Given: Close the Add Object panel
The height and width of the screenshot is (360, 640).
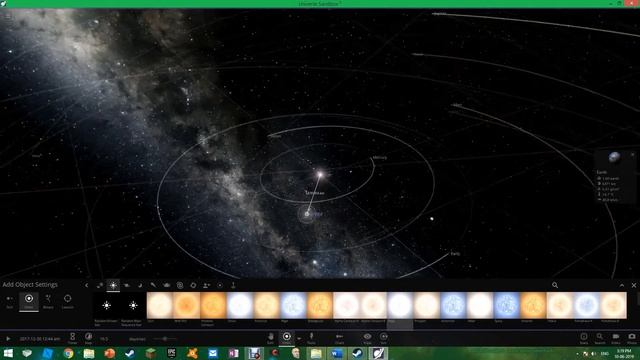Looking at the screenshot, I should point(634,285).
